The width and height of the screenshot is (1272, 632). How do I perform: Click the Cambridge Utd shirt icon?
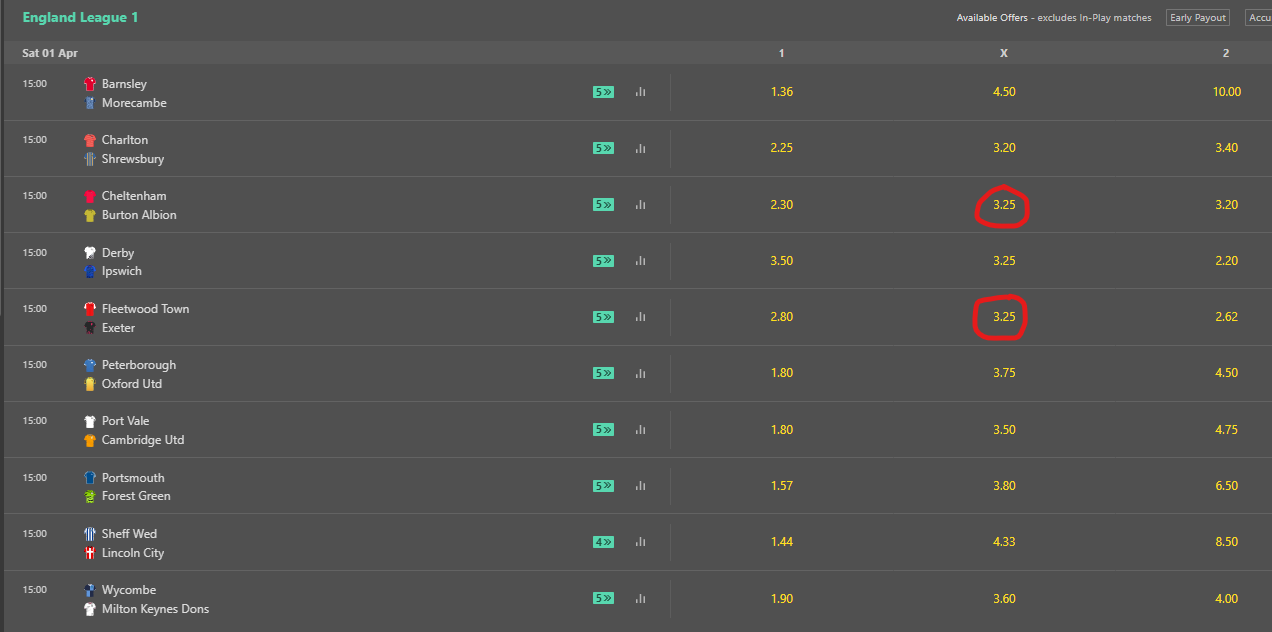[x=90, y=440]
